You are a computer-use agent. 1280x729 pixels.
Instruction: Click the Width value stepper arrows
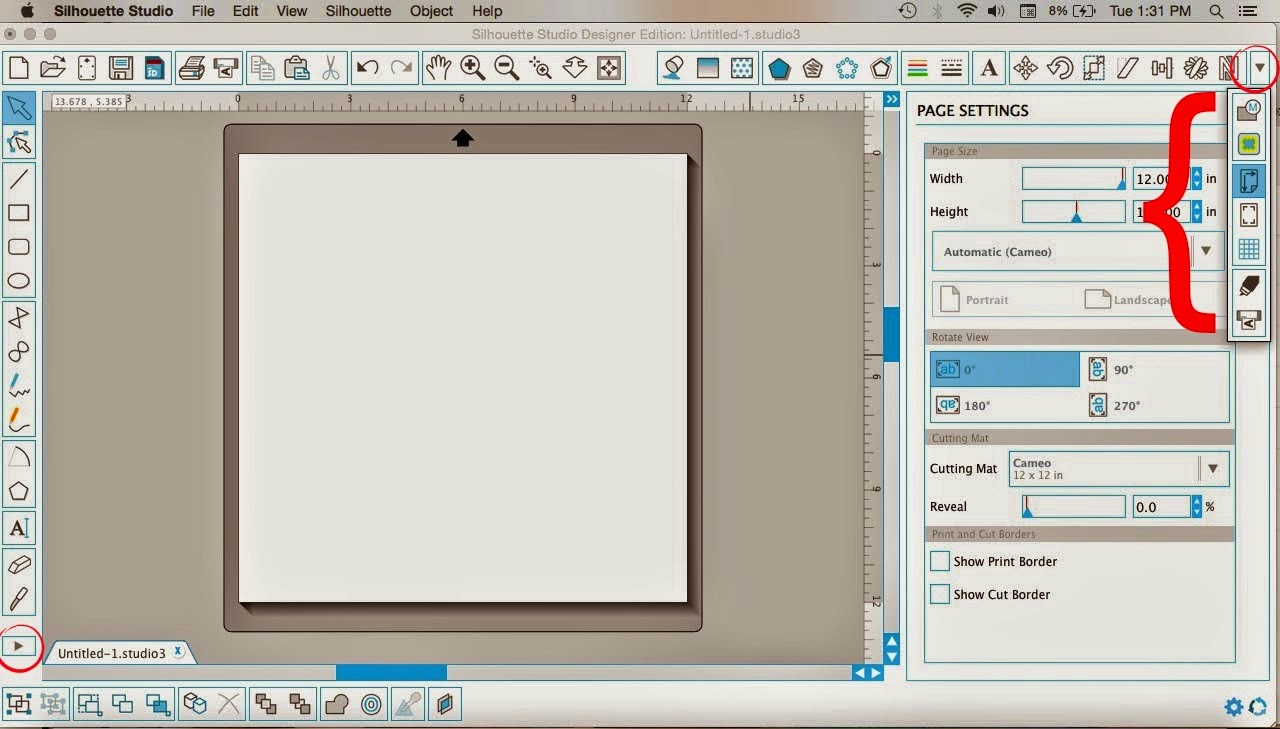tap(1195, 179)
